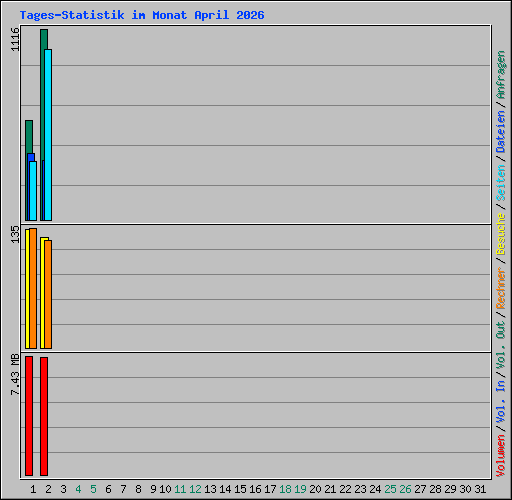Click the cyan Seiten bar for day 2
This screenshot has height=500, width=512.
pos(48,135)
